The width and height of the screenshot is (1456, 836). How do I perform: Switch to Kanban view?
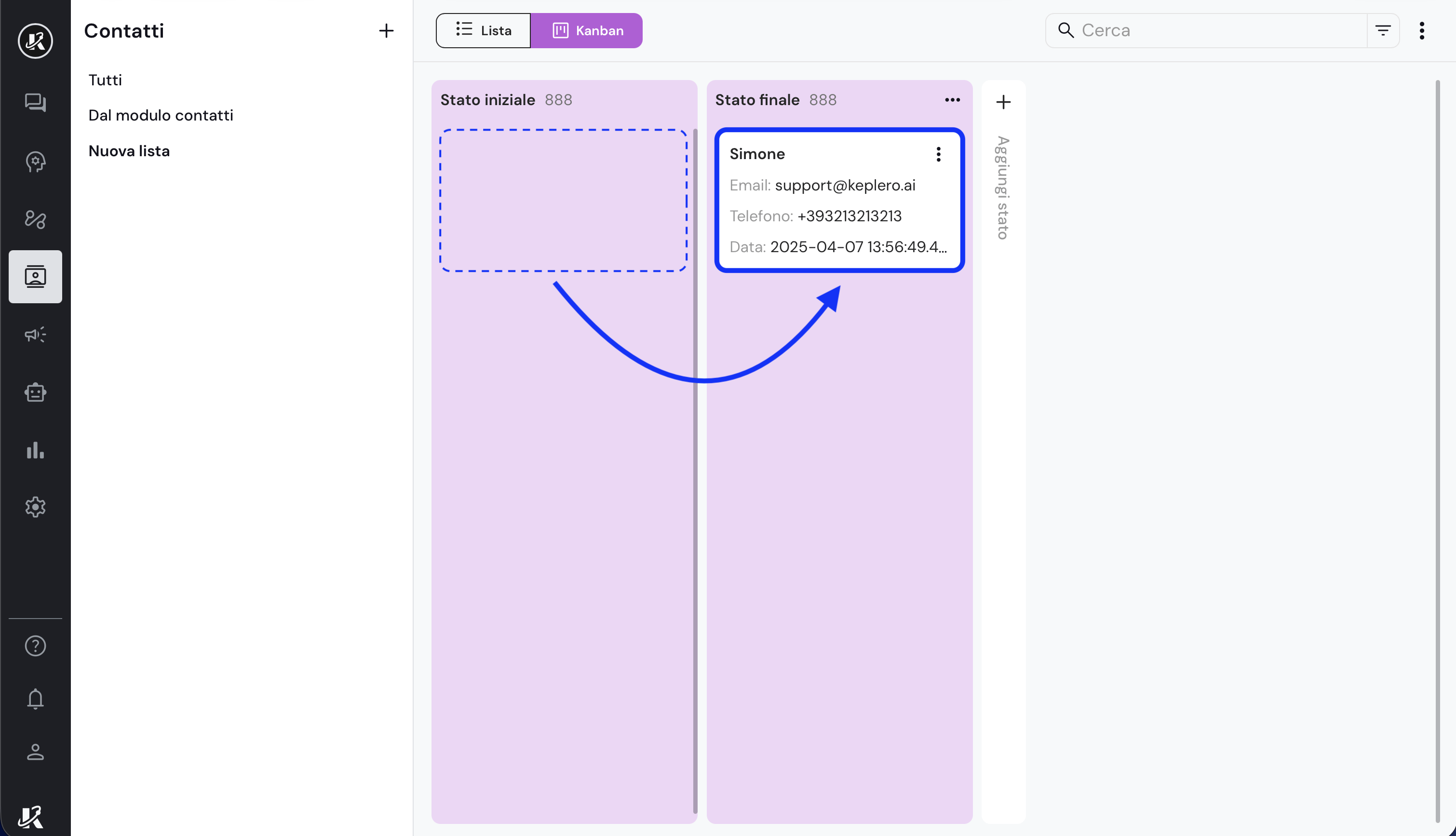coord(587,30)
